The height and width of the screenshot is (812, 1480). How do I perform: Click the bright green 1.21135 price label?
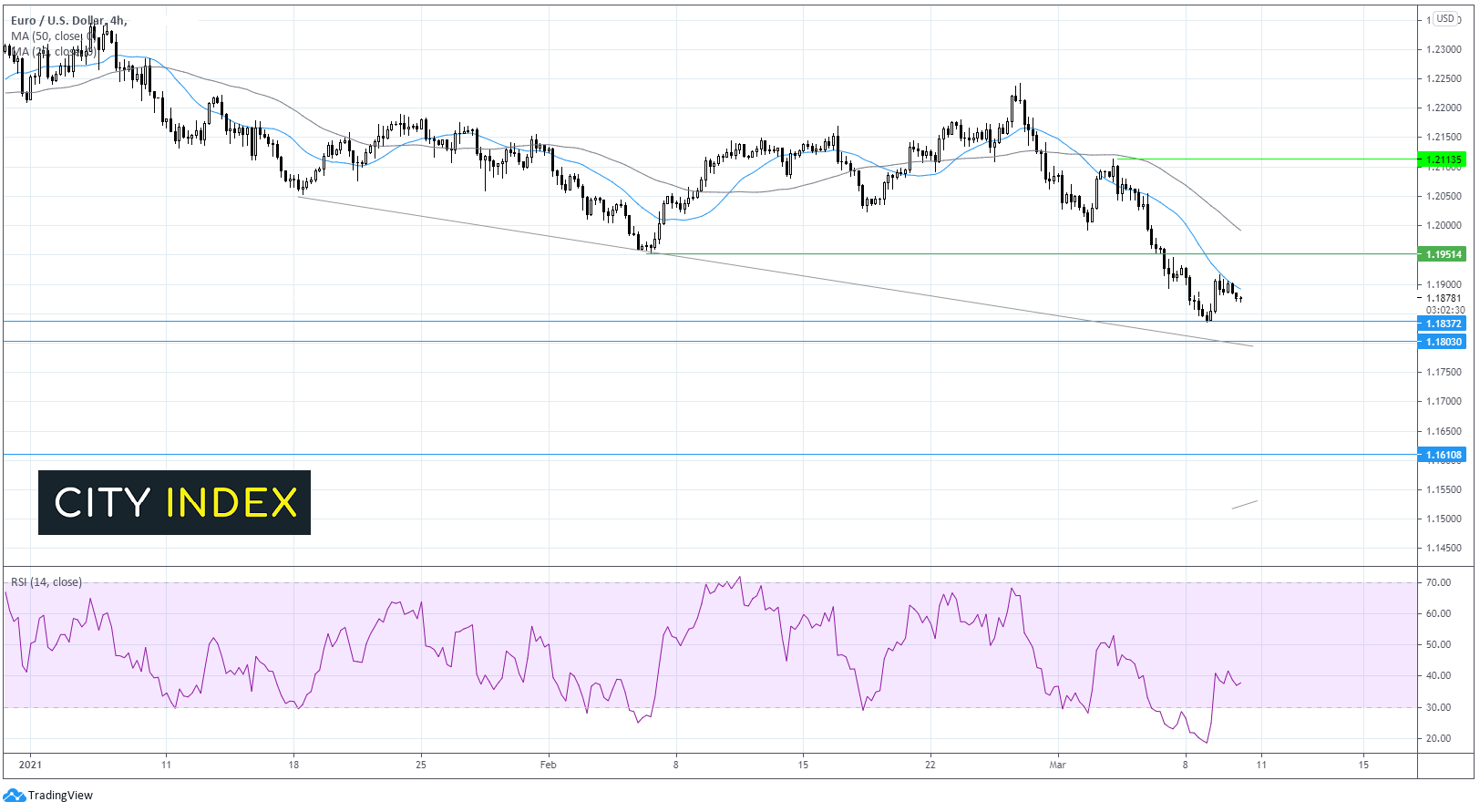[x=1443, y=159]
